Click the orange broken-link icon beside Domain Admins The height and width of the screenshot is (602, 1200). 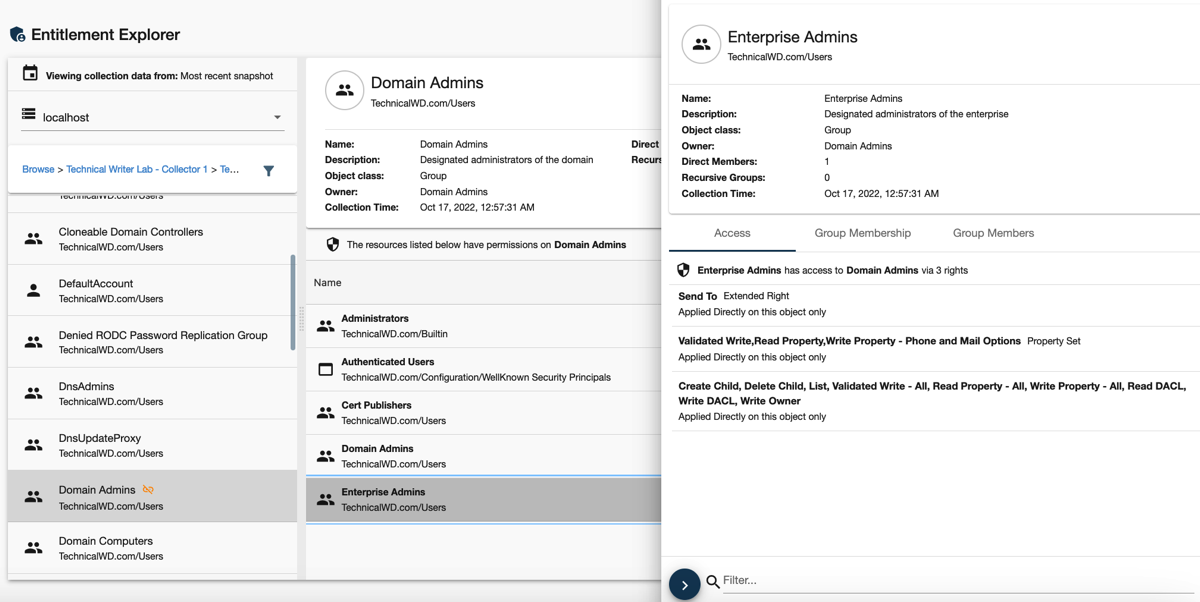148,490
